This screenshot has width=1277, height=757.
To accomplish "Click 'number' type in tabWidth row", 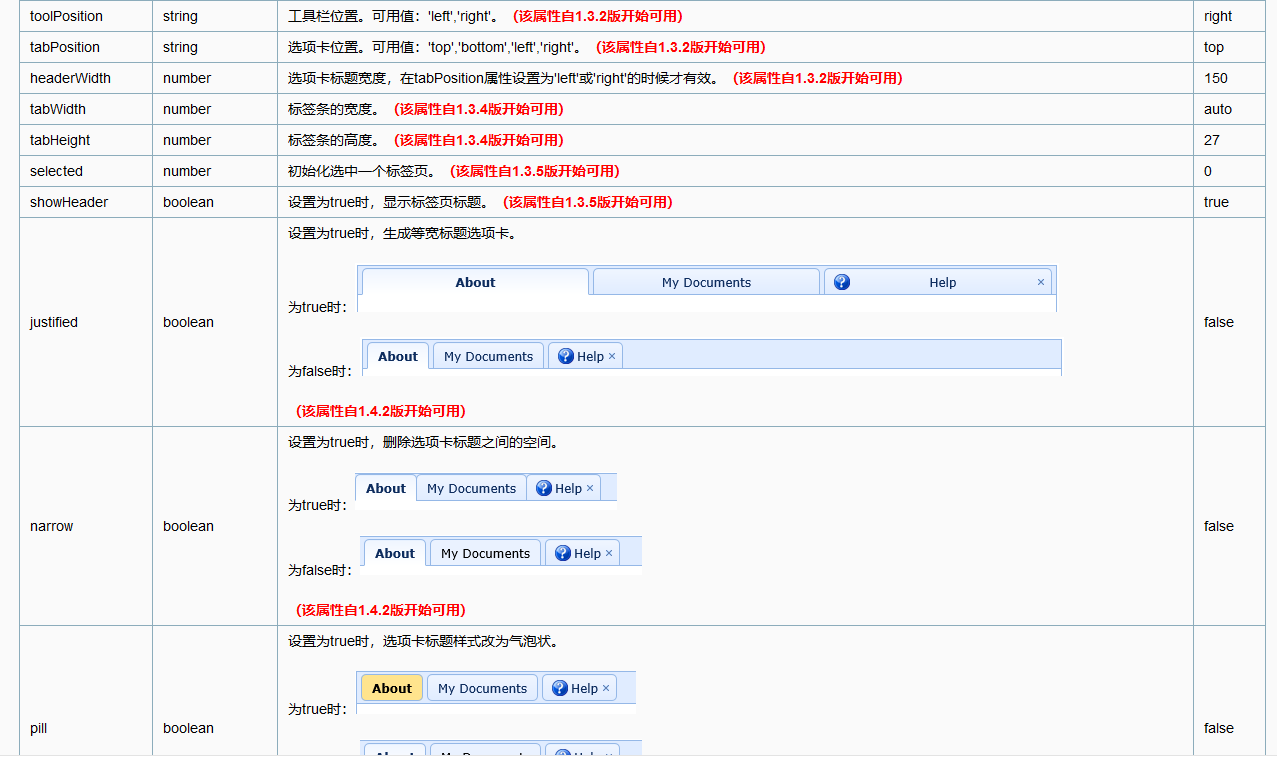I will tap(187, 109).
